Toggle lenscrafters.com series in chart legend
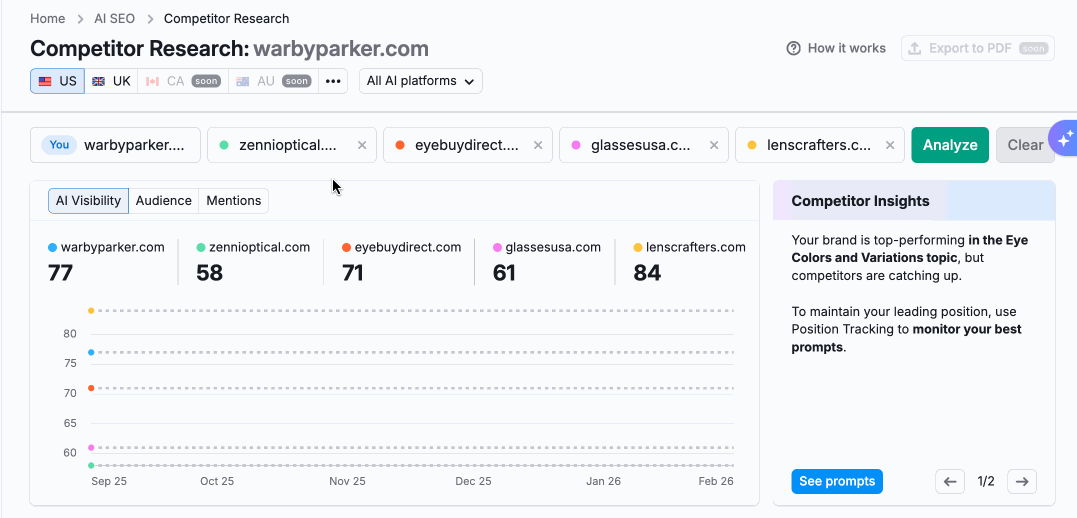 690,247
